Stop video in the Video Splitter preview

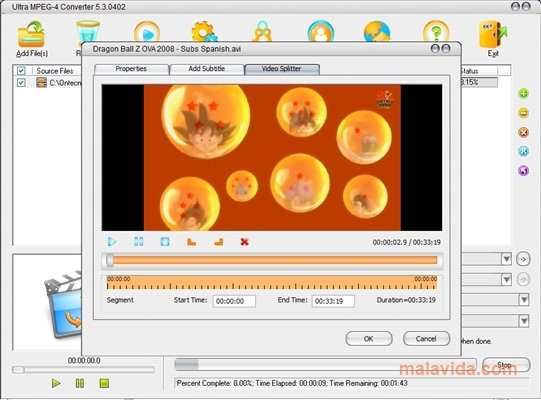165,242
